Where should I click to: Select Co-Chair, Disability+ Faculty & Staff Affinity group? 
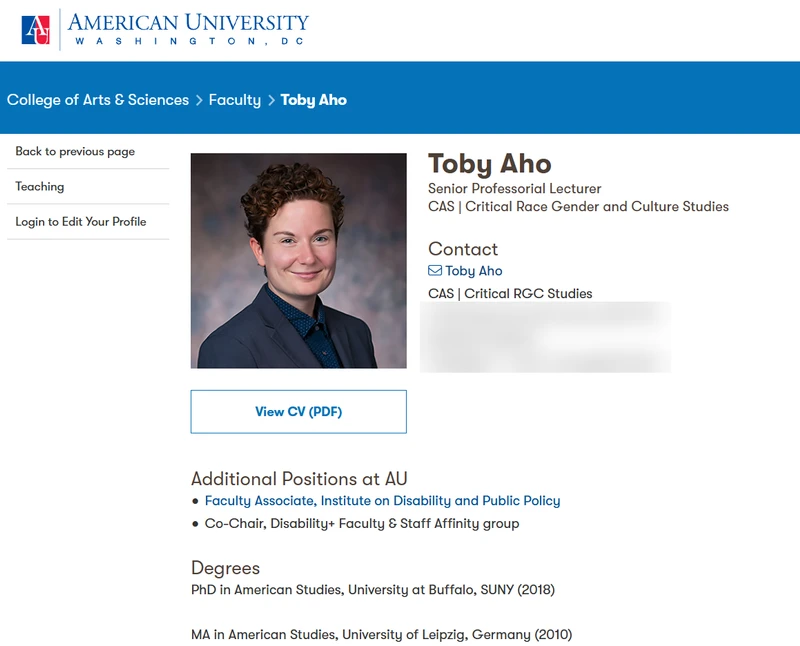coord(362,524)
